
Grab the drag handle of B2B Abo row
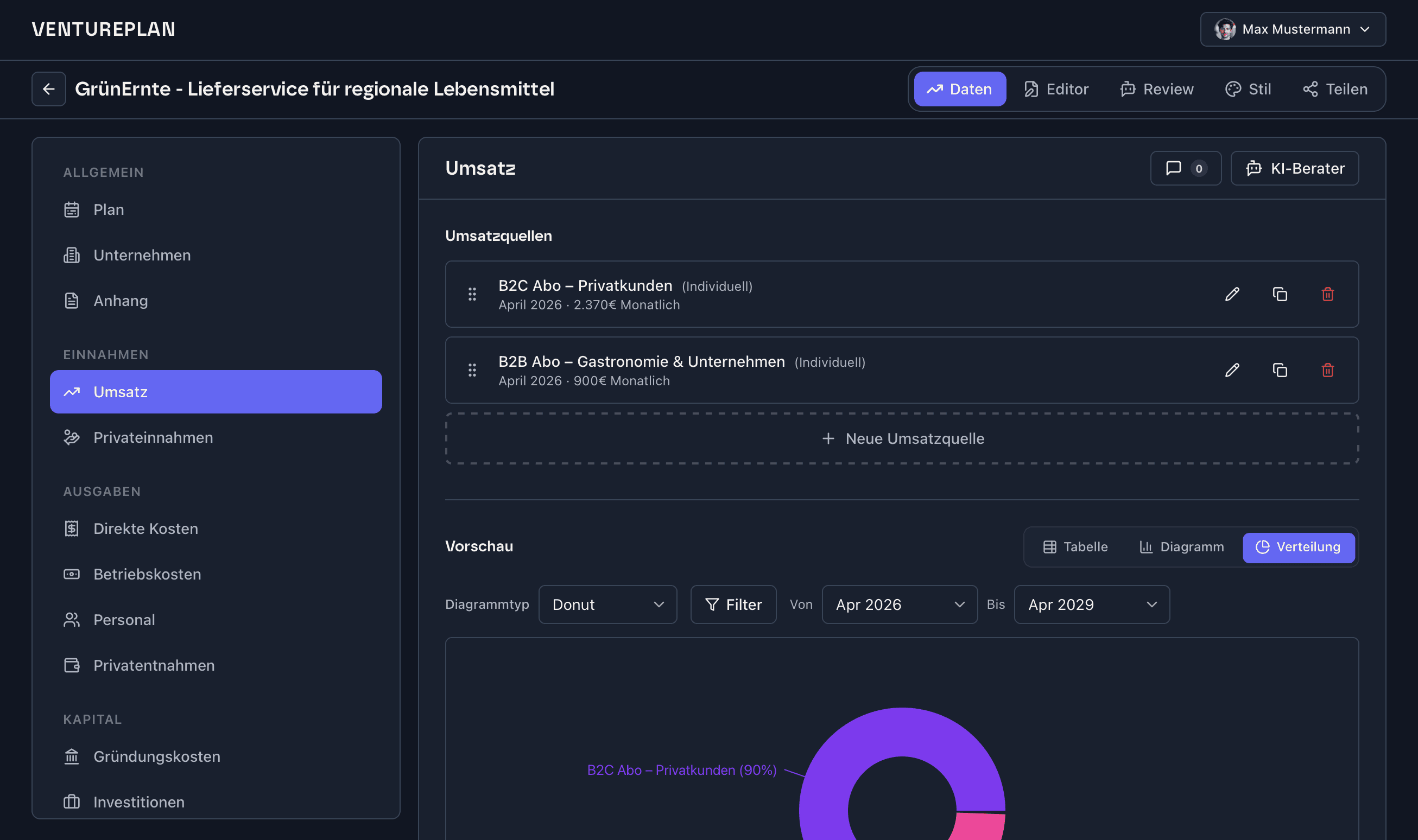(472, 370)
